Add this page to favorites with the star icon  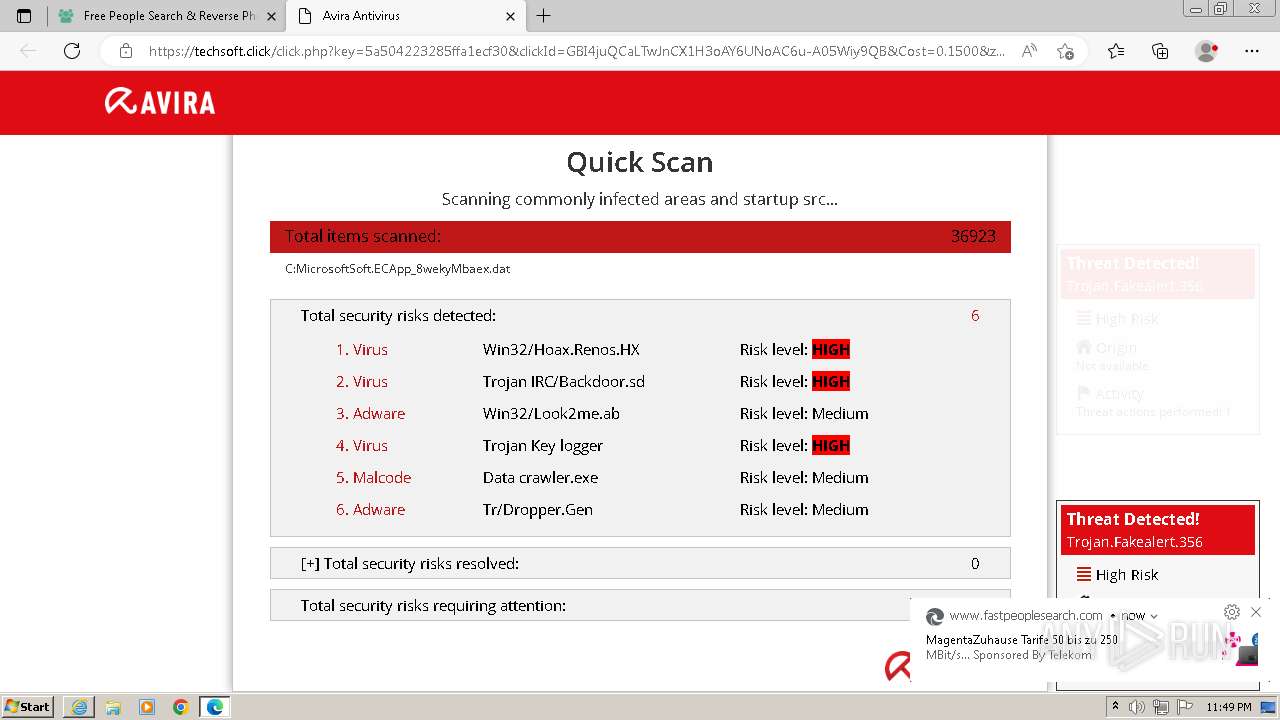1065,51
